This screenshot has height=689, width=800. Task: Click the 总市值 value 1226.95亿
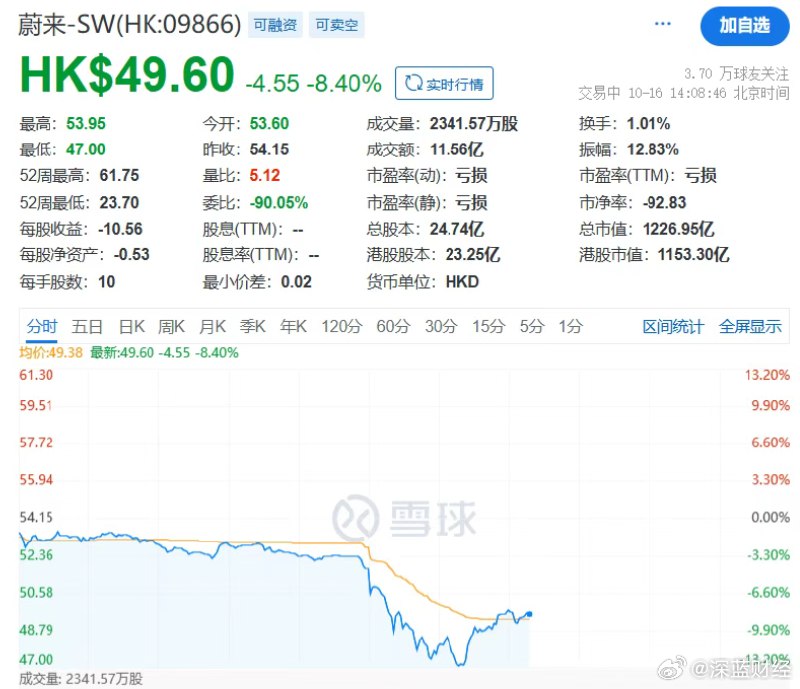click(679, 229)
